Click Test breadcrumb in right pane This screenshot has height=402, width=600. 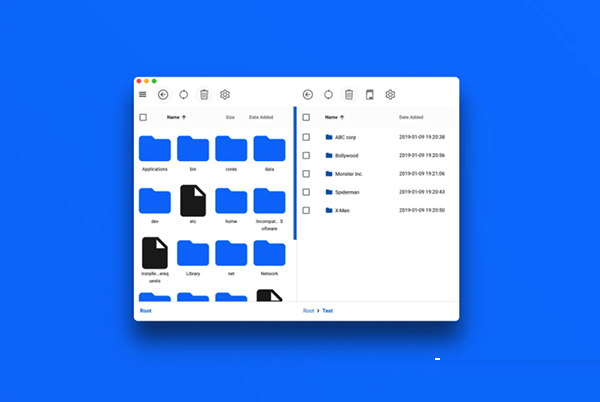(x=328, y=311)
